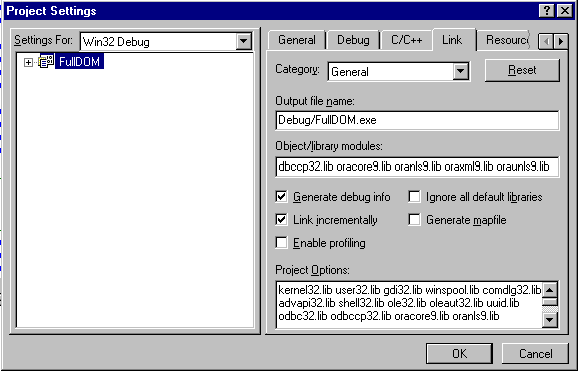The image size is (578, 372).
Task: Click inside the Project Options text box
Action: pos(408,305)
